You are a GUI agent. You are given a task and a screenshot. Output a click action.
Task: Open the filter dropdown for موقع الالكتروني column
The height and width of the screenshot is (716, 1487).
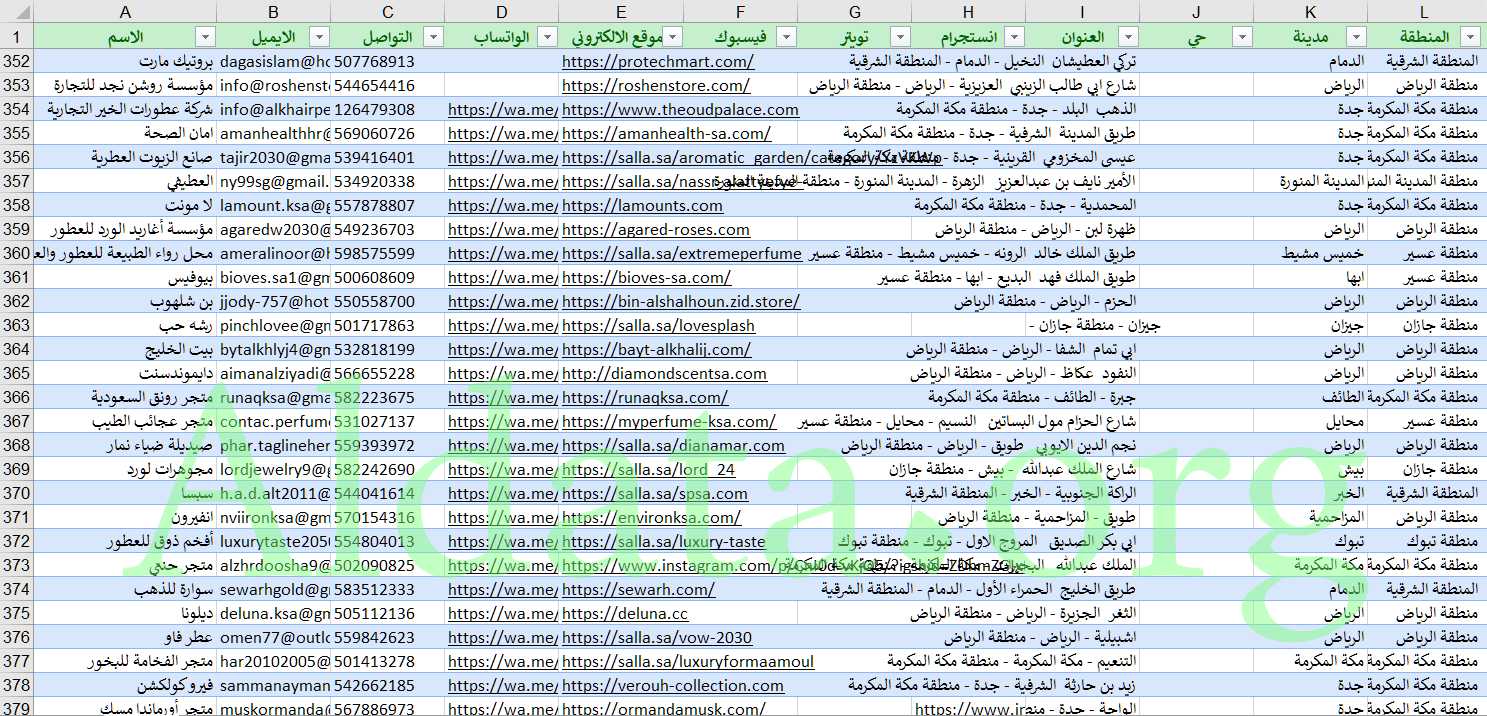[x=673, y=37]
